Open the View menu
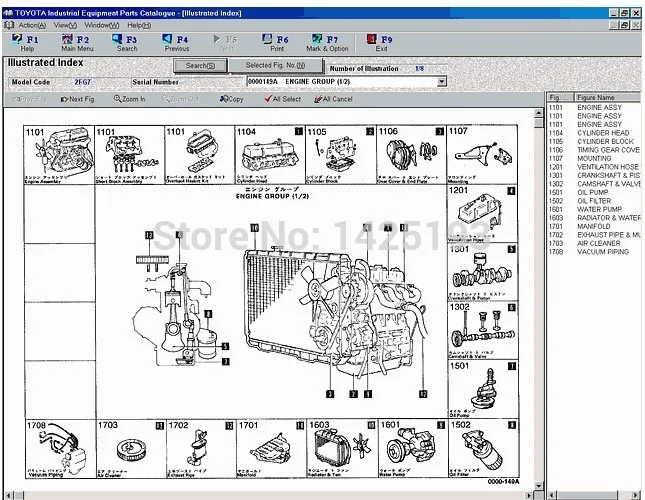 (65, 25)
